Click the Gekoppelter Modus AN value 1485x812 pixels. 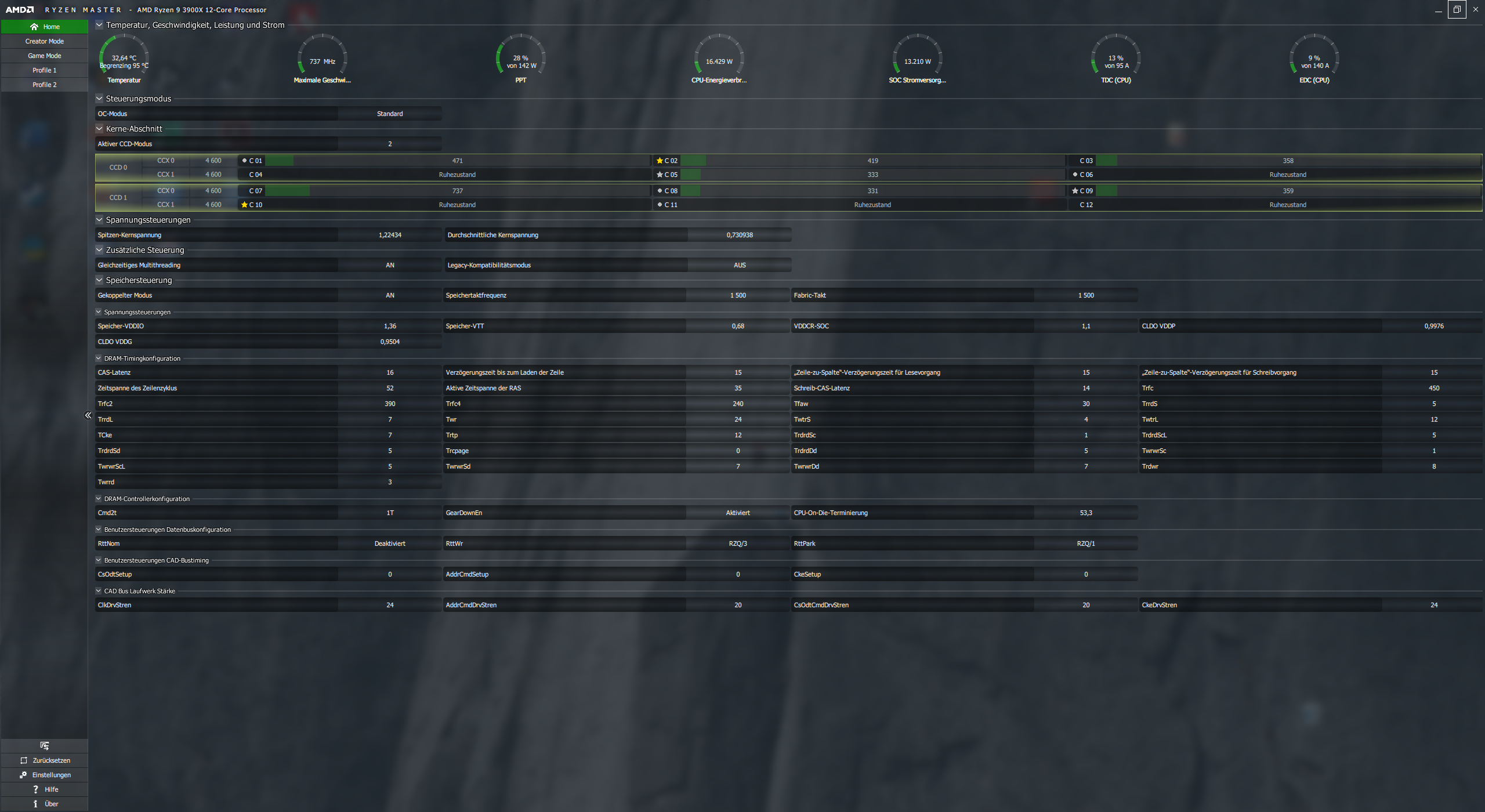[x=390, y=295]
